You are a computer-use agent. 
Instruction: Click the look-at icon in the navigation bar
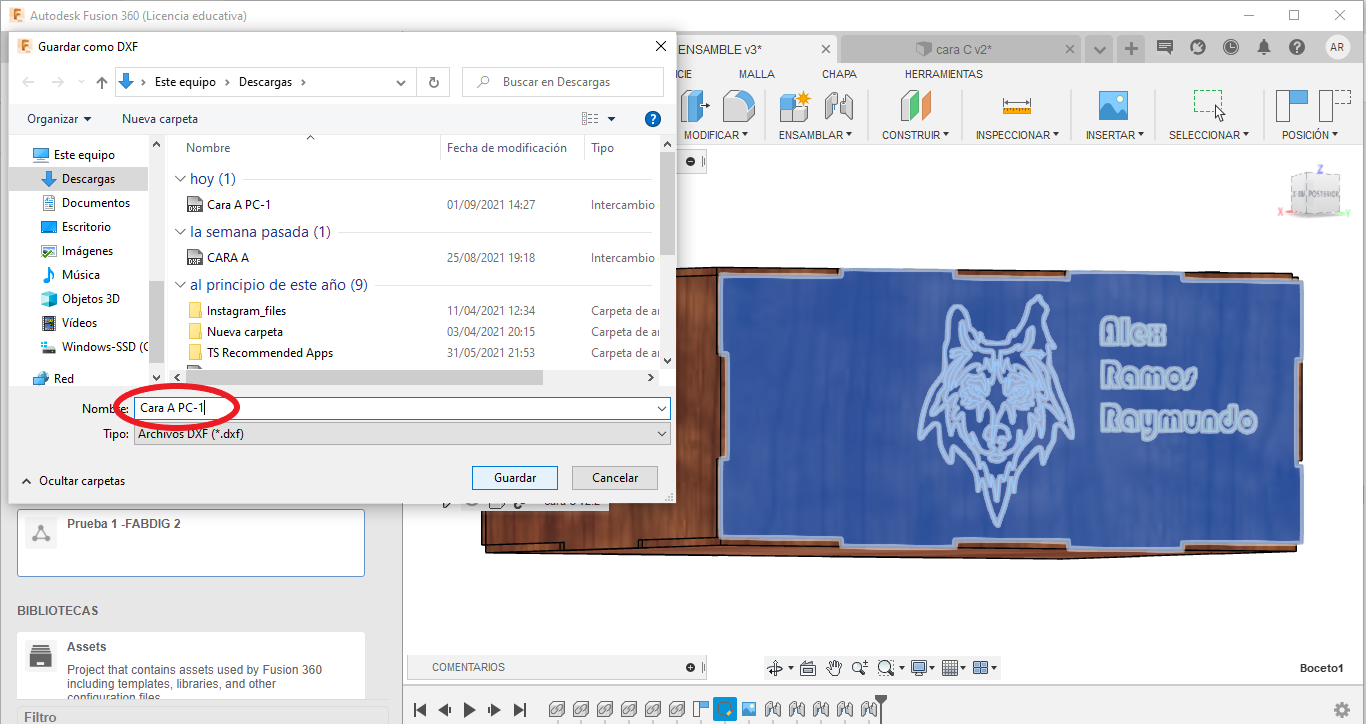tap(808, 668)
